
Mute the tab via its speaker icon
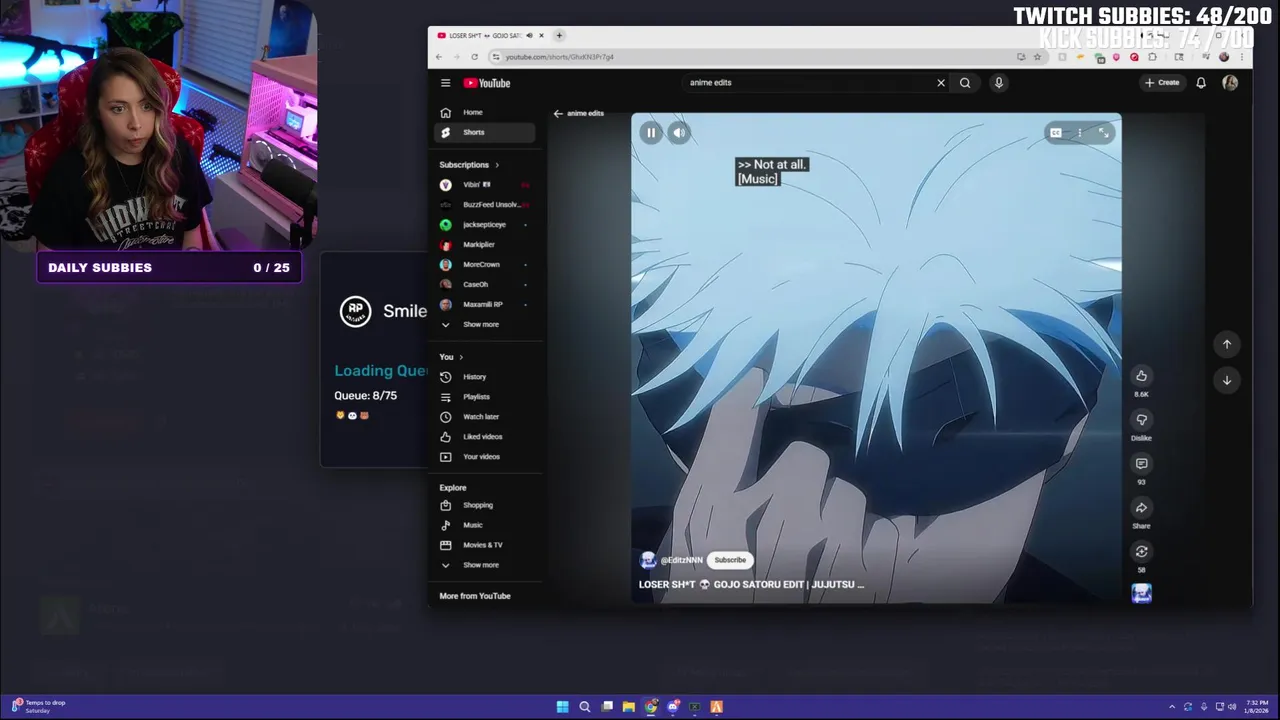click(529, 35)
